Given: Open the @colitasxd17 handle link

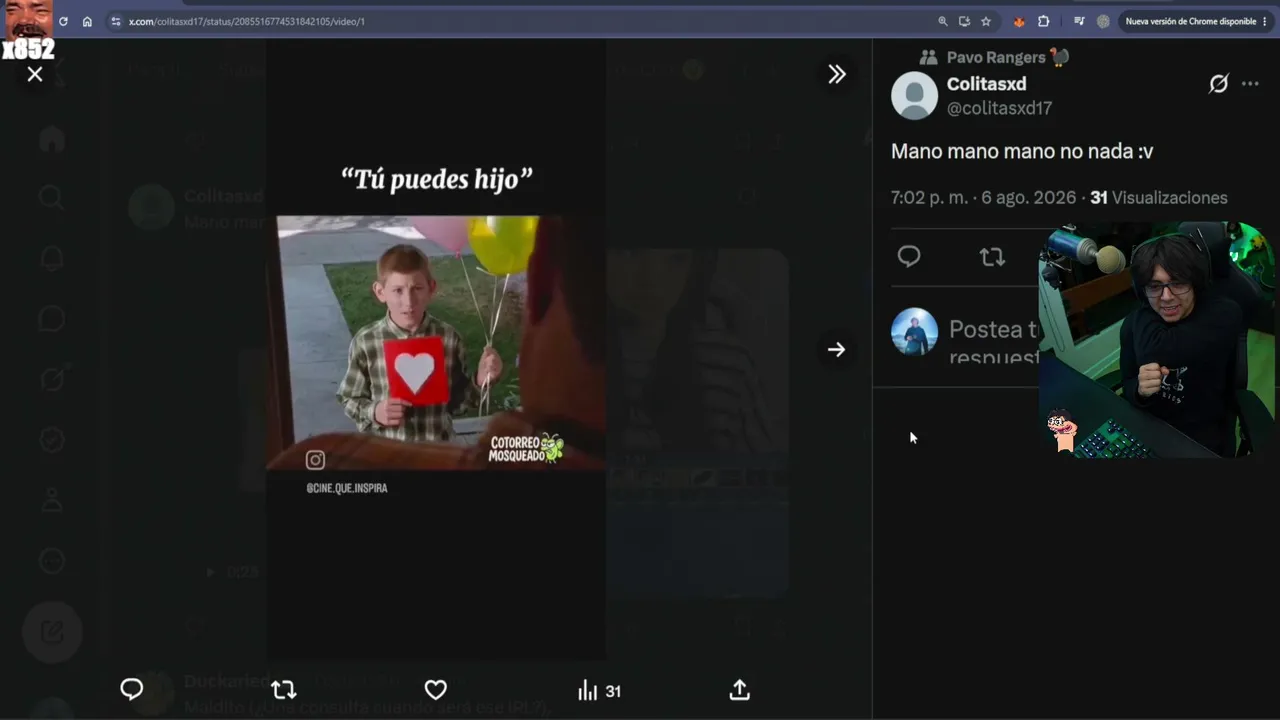Looking at the screenshot, I should [999, 108].
